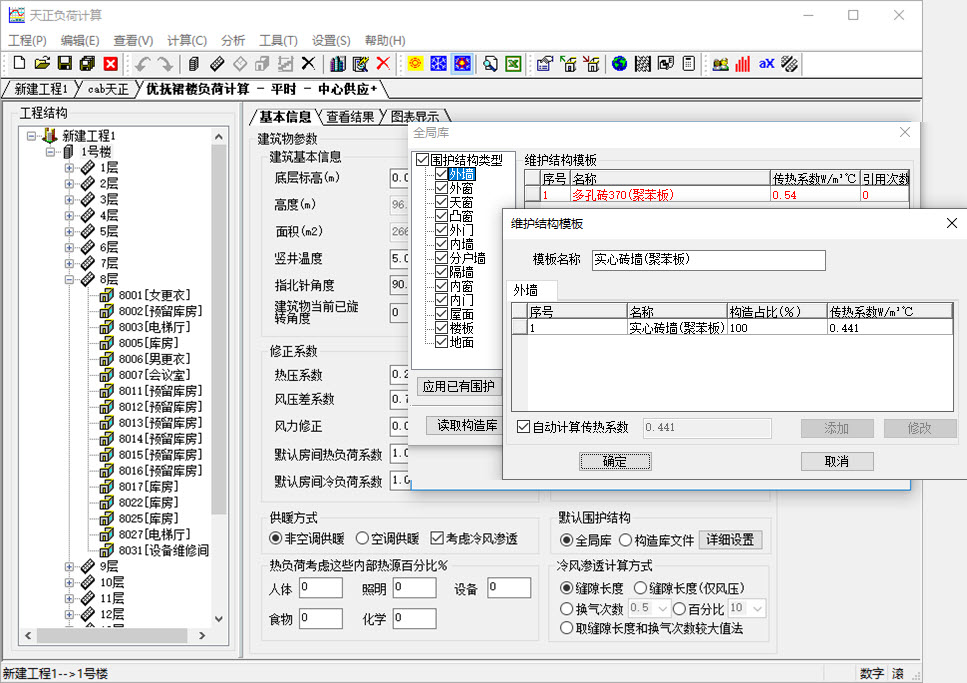Viewport: 967px width, 683px height.
Task: Click the two people users toolbar icon
Action: pyautogui.click(x=720, y=64)
